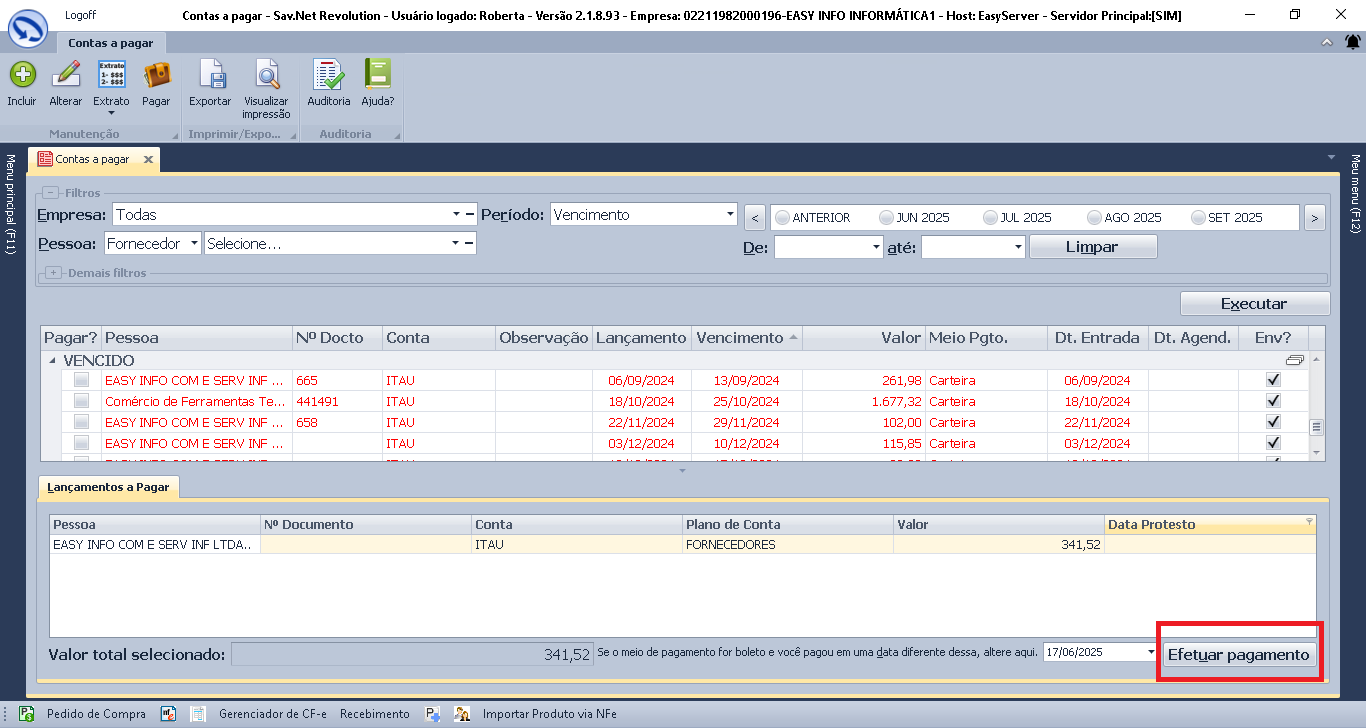Switch to the Lançamentos a Pagar tab
Screen dimensions: 1366x728
point(110,487)
